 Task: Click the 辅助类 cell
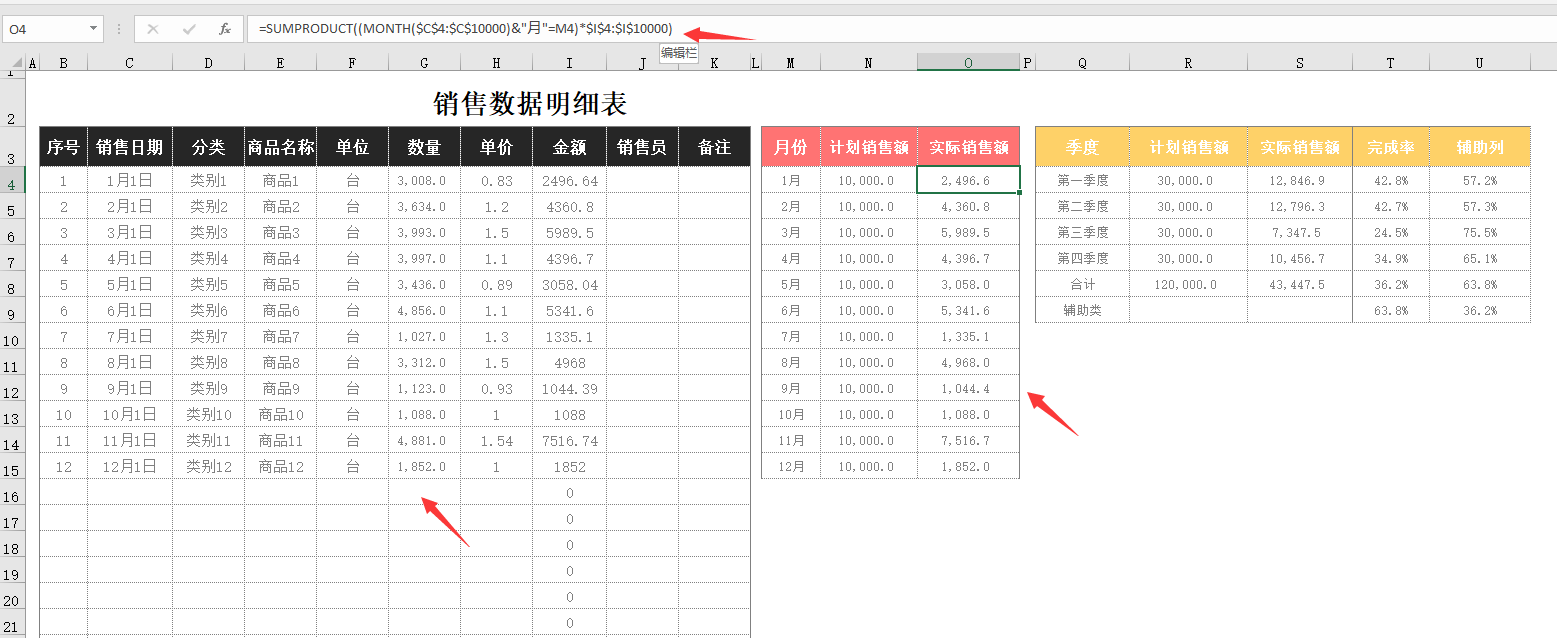(x=1083, y=310)
